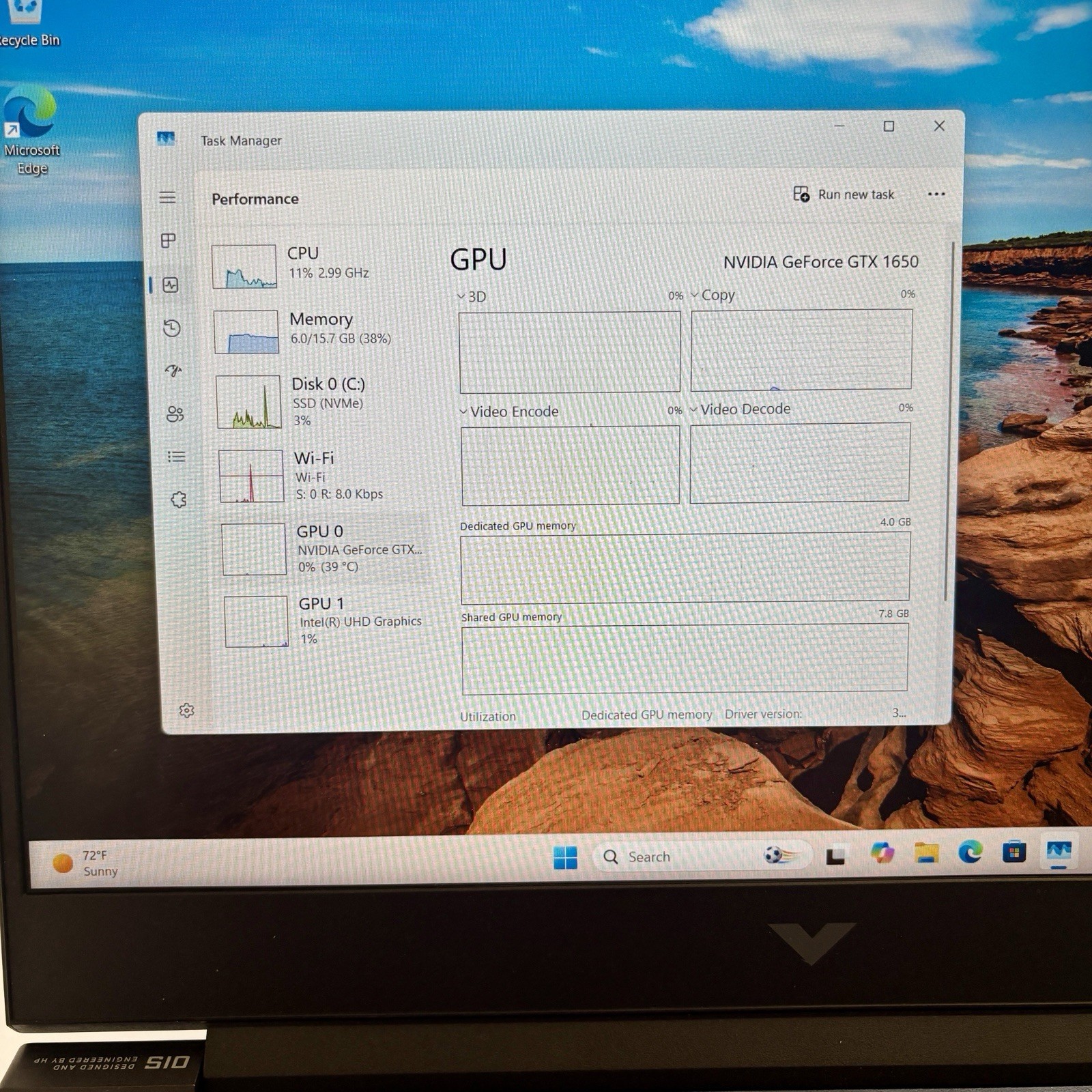Open the Services puzzle icon in sidebar
This screenshot has width=1092, height=1092.
click(x=178, y=500)
